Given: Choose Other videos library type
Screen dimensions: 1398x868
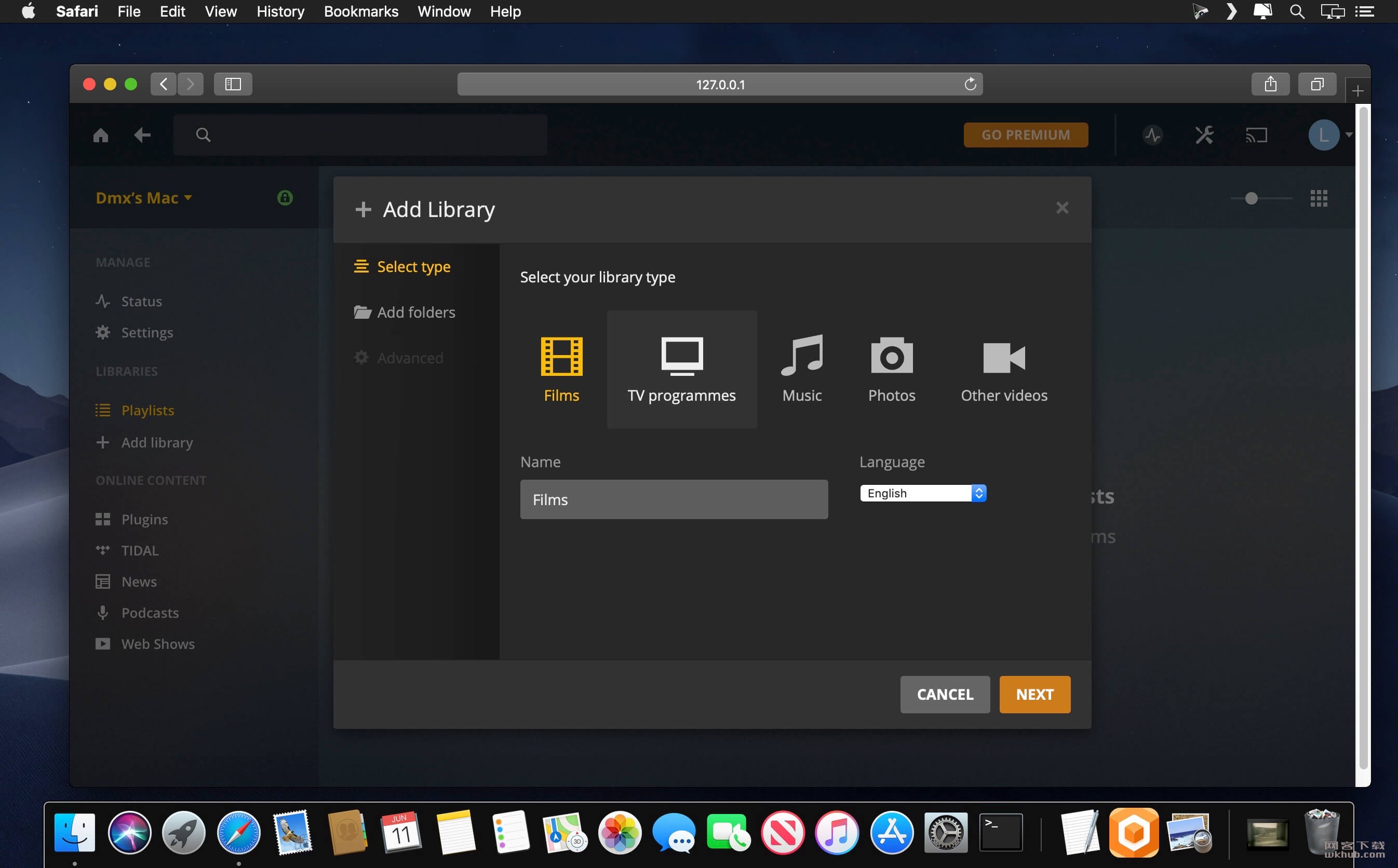Looking at the screenshot, I should coord(1003,370).
